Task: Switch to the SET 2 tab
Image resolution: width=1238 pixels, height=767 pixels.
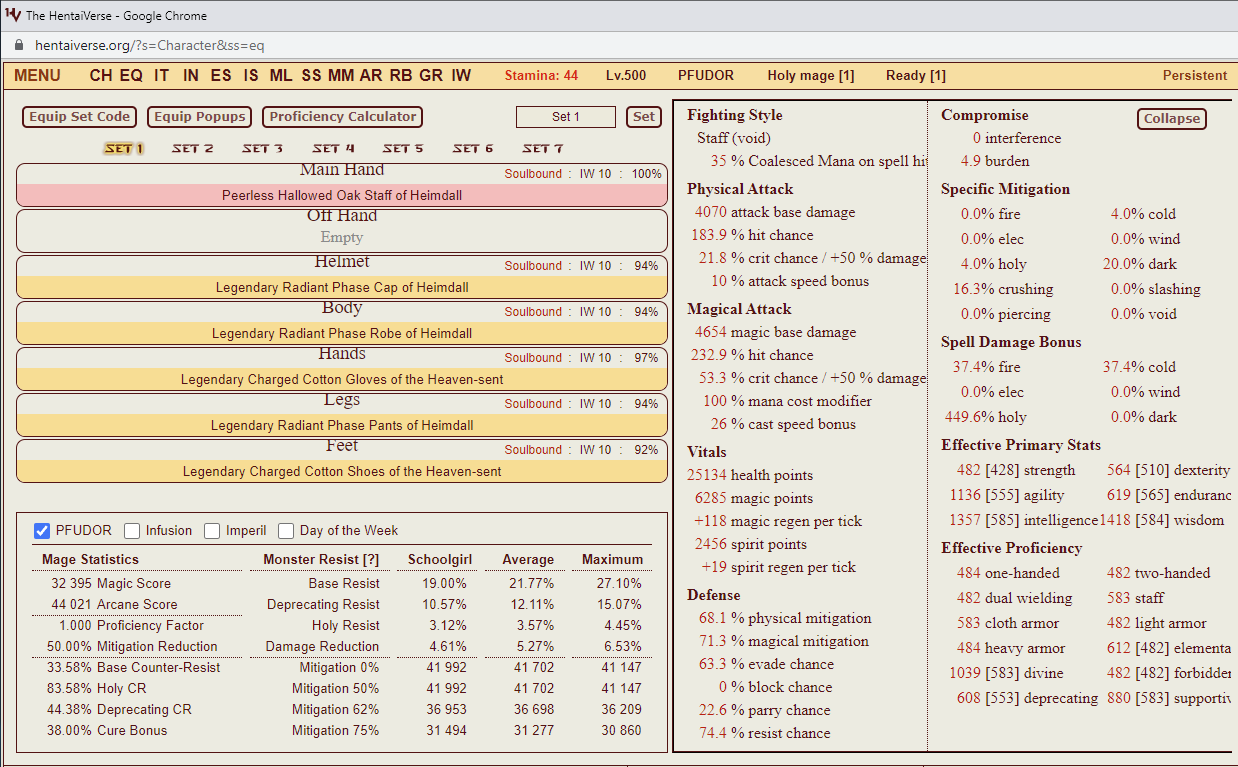Action: 193,148
